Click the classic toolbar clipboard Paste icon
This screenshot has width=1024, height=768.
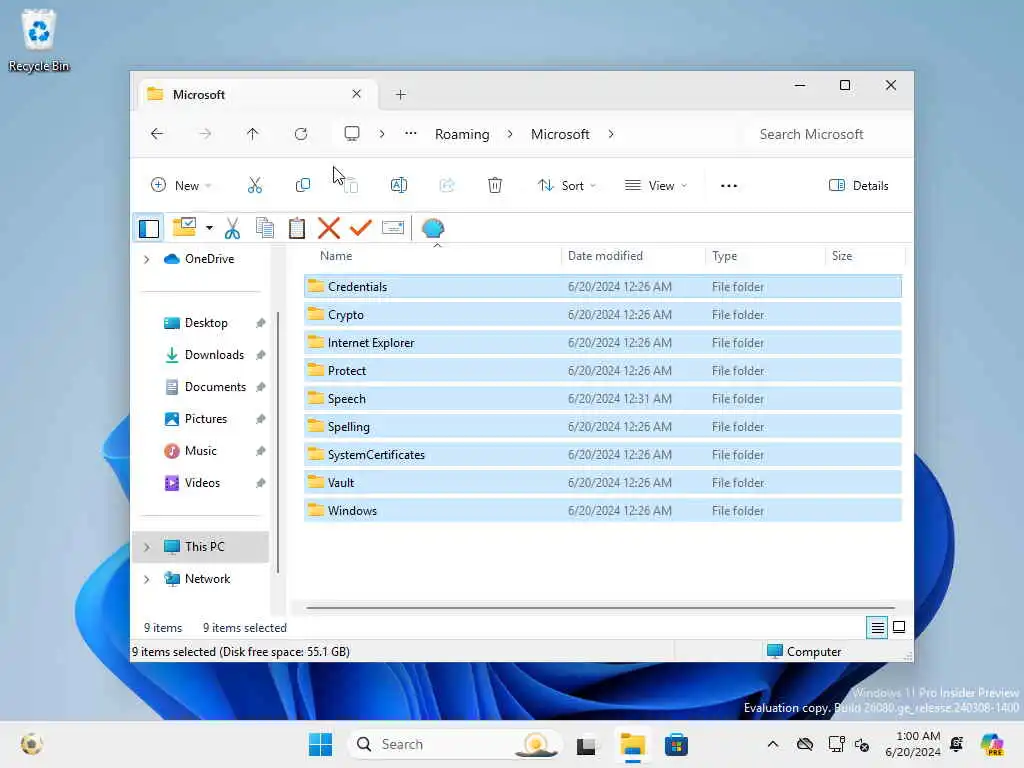[x=296, y=228]
